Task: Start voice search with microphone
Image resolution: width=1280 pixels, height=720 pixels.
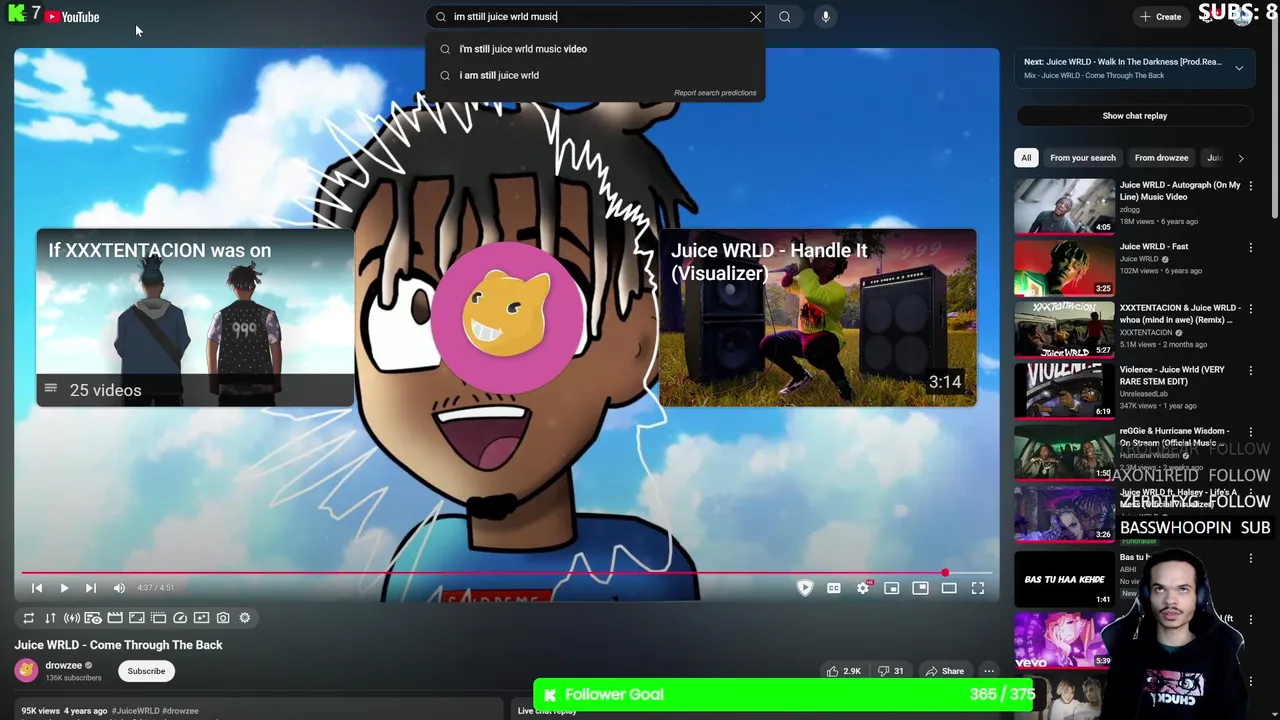Action: click(825, 16)
